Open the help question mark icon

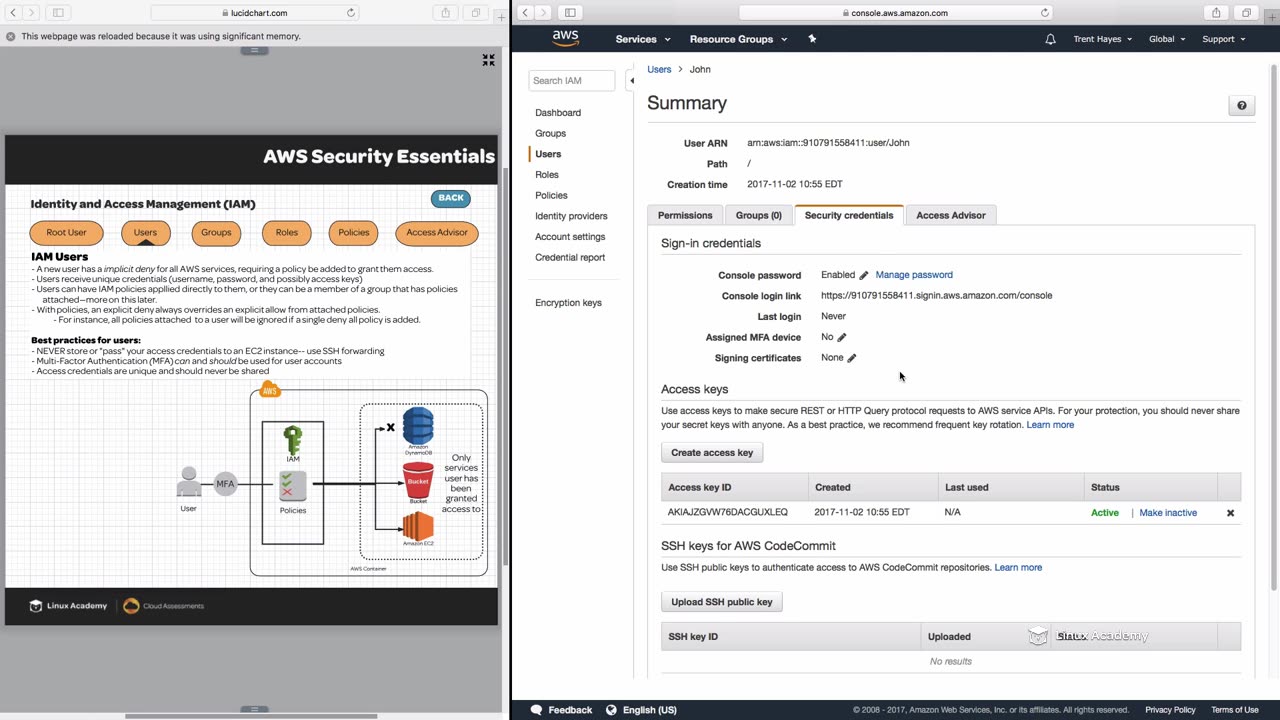click(1241, 106)
